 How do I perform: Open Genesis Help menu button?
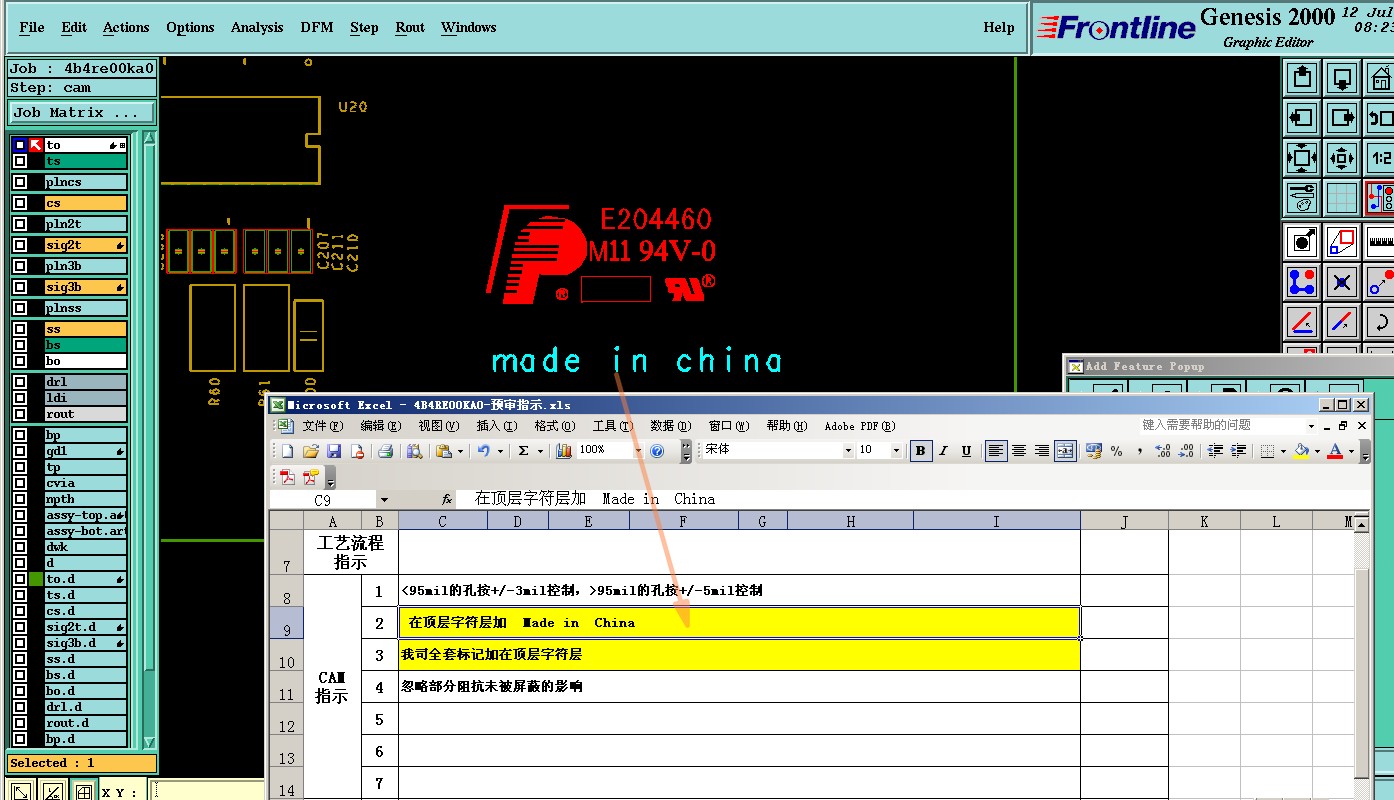[998, 27]
